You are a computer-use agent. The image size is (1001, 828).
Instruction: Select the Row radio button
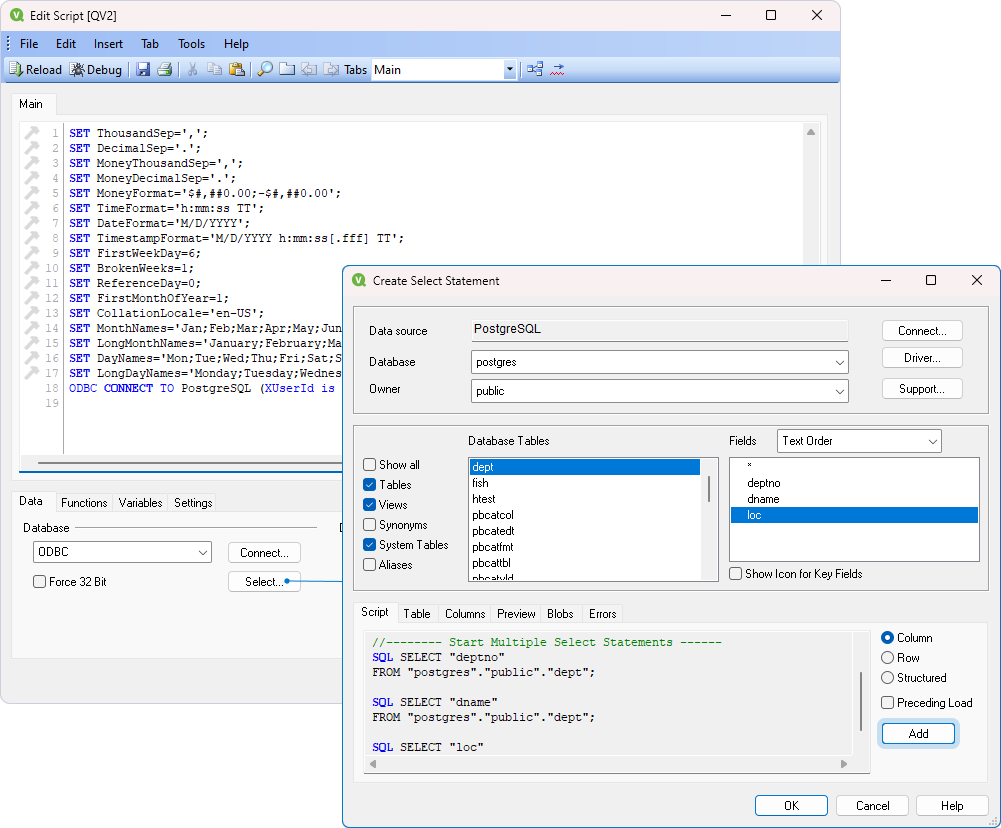pos(888,657)
